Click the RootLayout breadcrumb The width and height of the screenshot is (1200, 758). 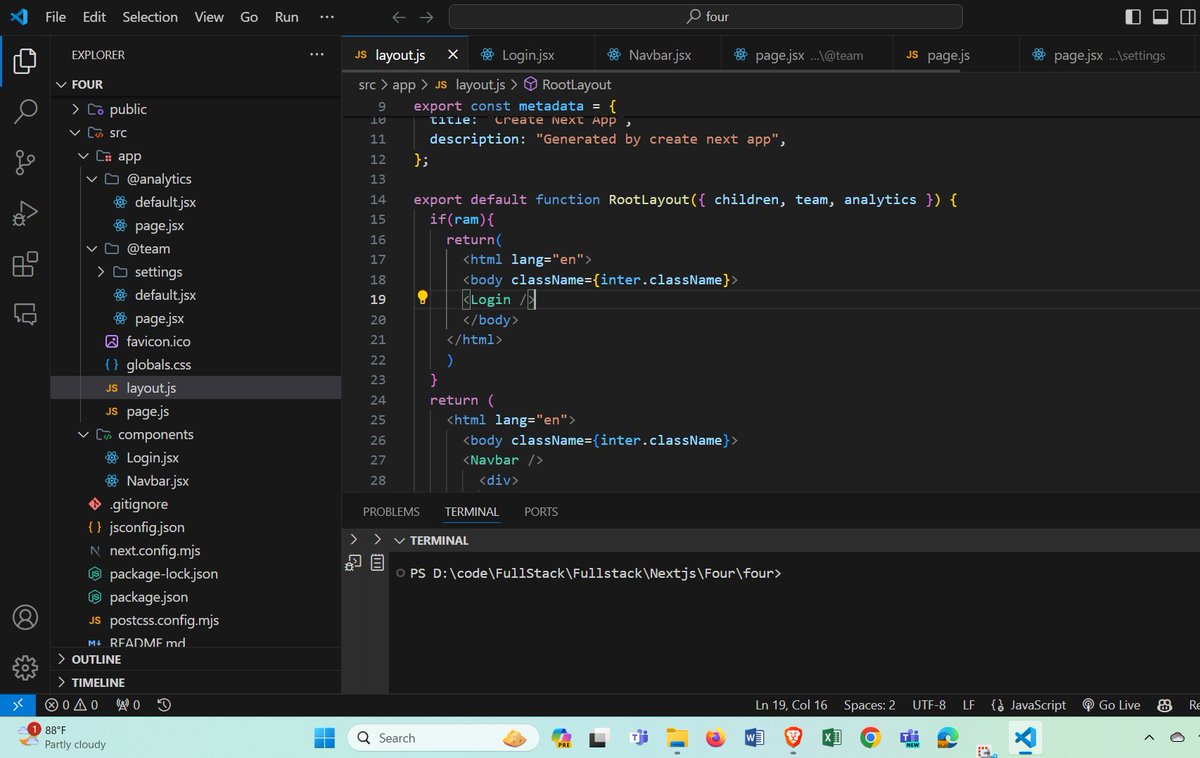pyautogui.click(x=566, y=85)
